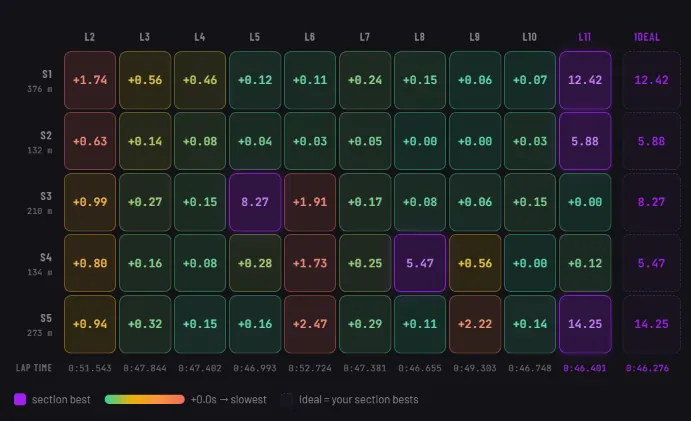Viewport: 691px width, 421px height.
Task: Click the 0:46.993 lap time
Action: click(x=255, y=368)
